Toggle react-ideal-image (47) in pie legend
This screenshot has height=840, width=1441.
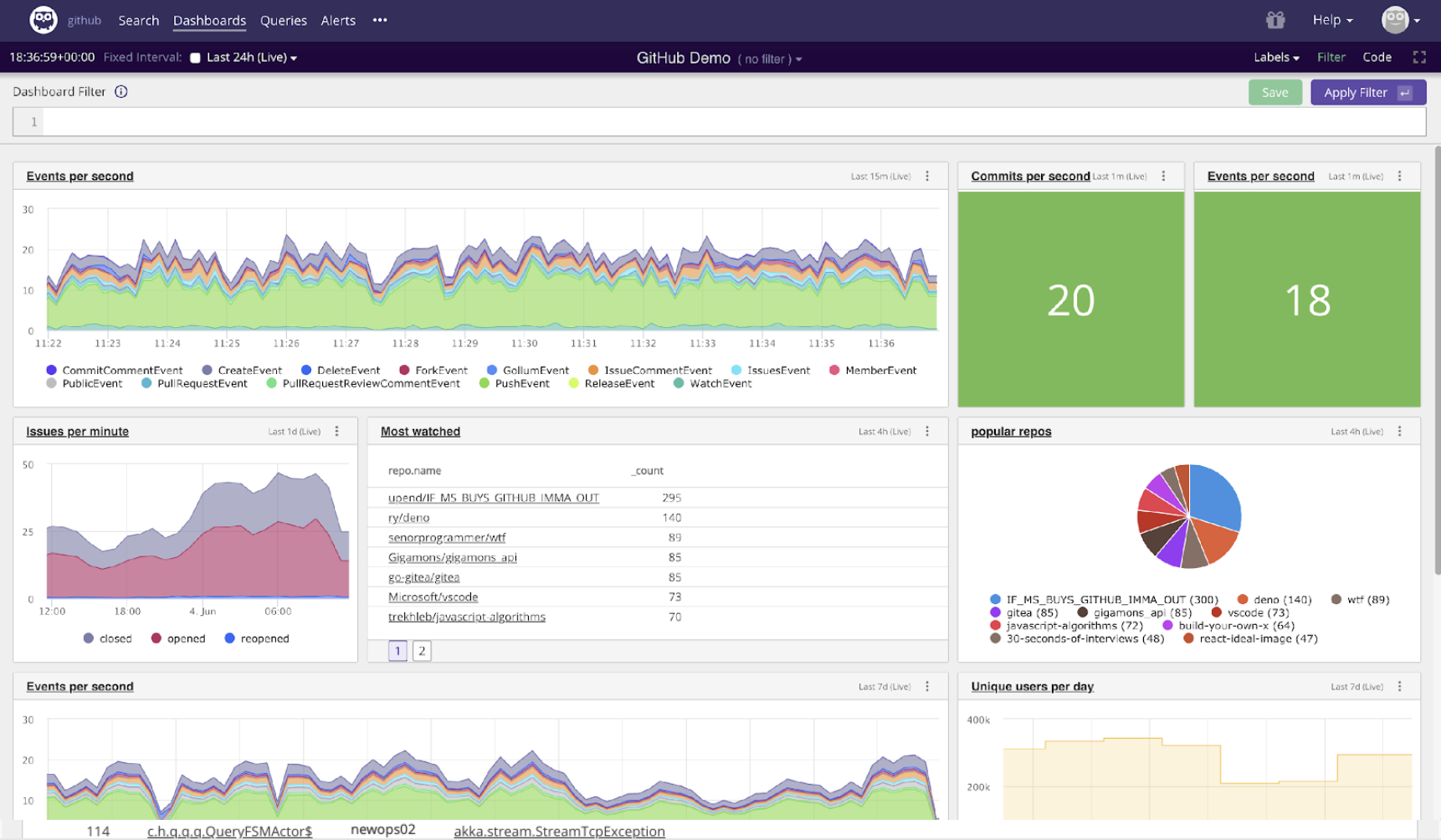[x=1250, y=638]
